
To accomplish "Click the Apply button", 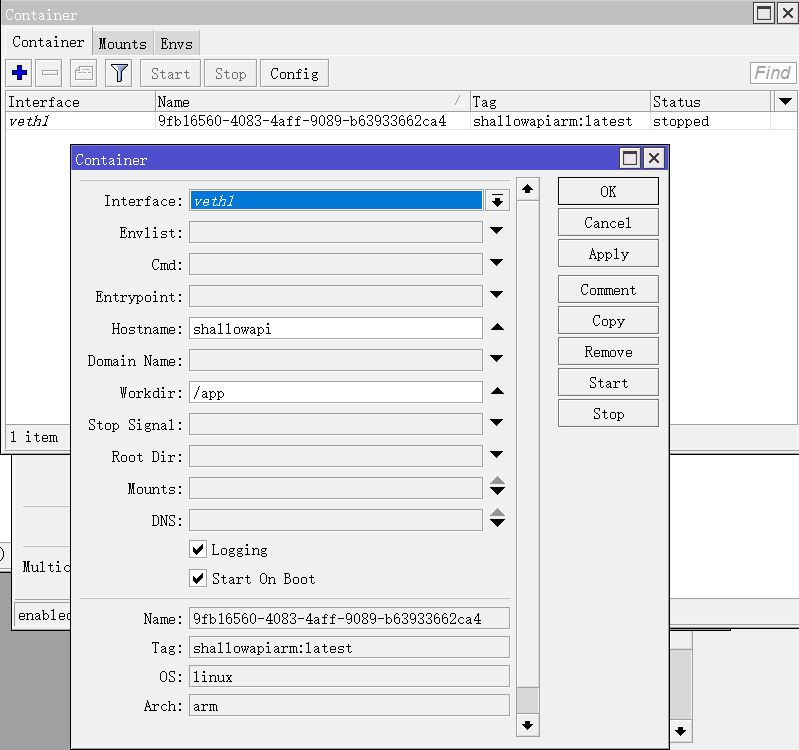I will 608,254.
